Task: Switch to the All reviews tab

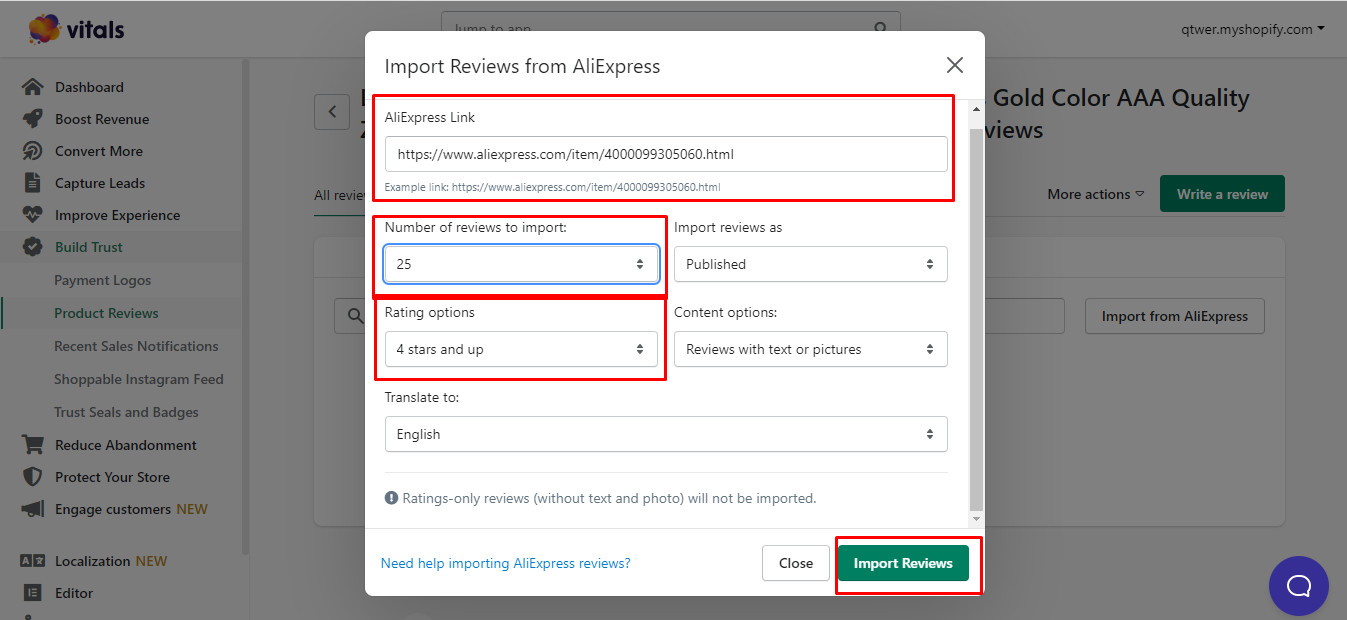Action: pyautogui.click(x=338, y=195)
